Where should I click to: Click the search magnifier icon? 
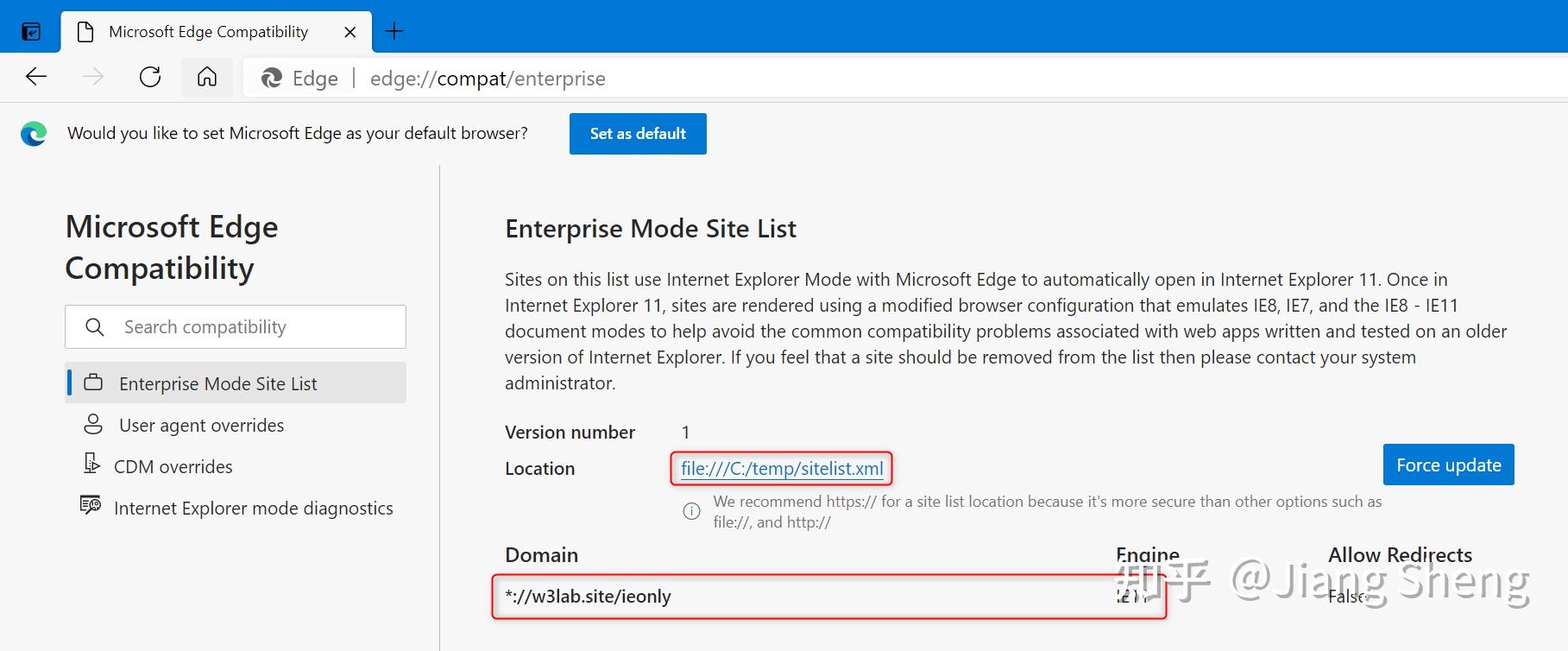[x=95, y=327]
